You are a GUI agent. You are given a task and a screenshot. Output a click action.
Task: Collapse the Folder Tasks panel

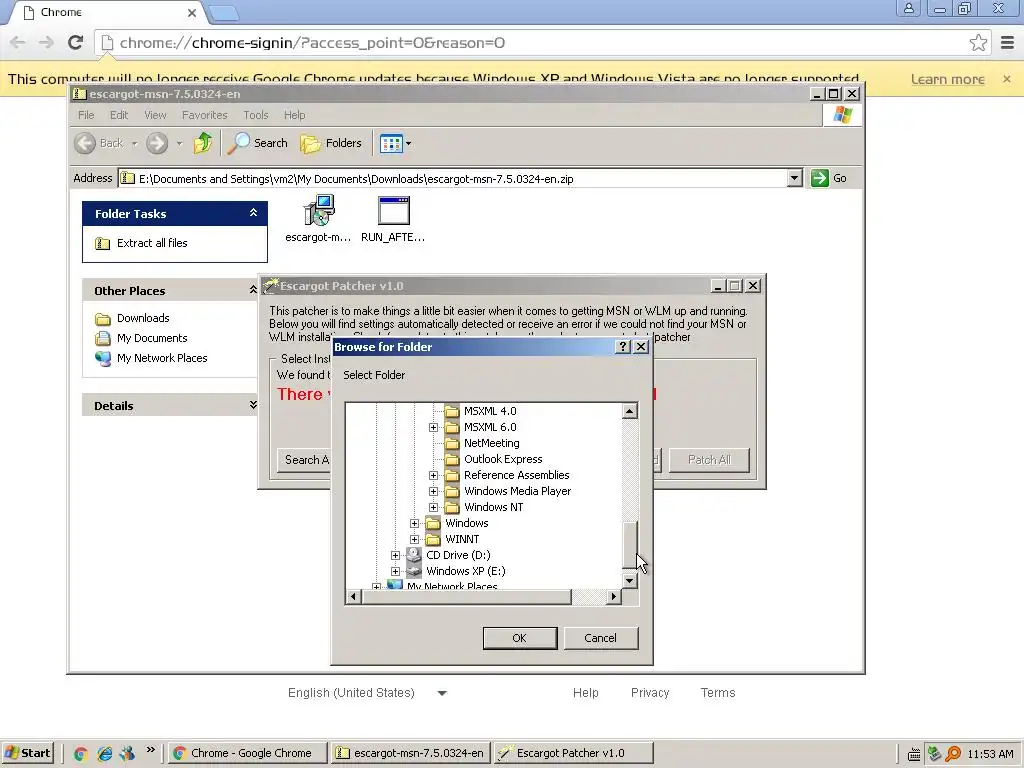pos(253,213)
